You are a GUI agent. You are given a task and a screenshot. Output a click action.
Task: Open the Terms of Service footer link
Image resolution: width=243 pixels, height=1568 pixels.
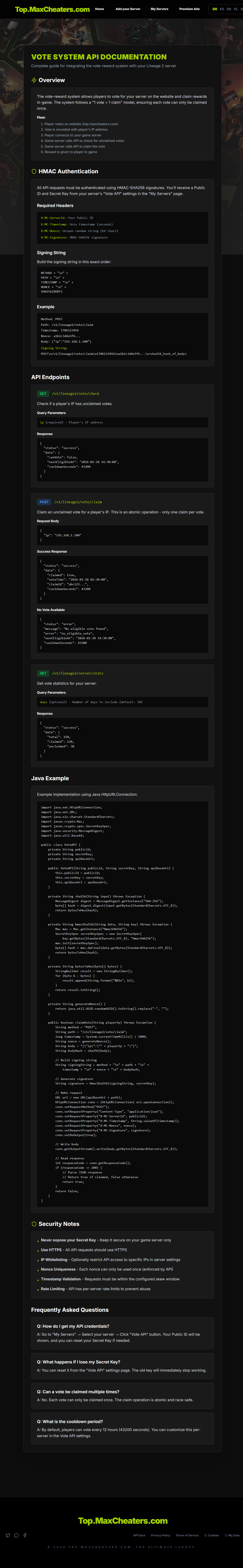coord(187,1535)
